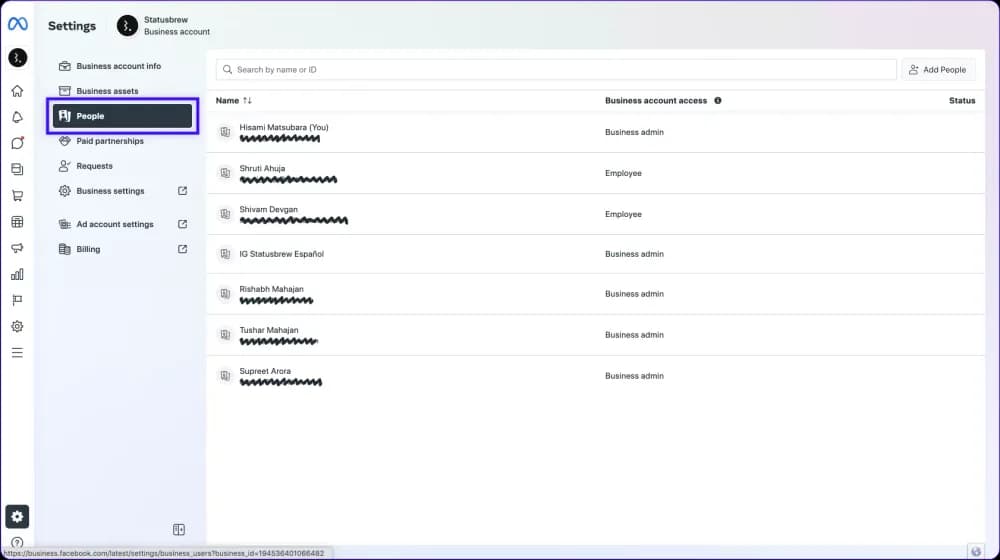Screen dimensions: 1000x560
Task: Click the Add People button
Action: coord(937,70)
